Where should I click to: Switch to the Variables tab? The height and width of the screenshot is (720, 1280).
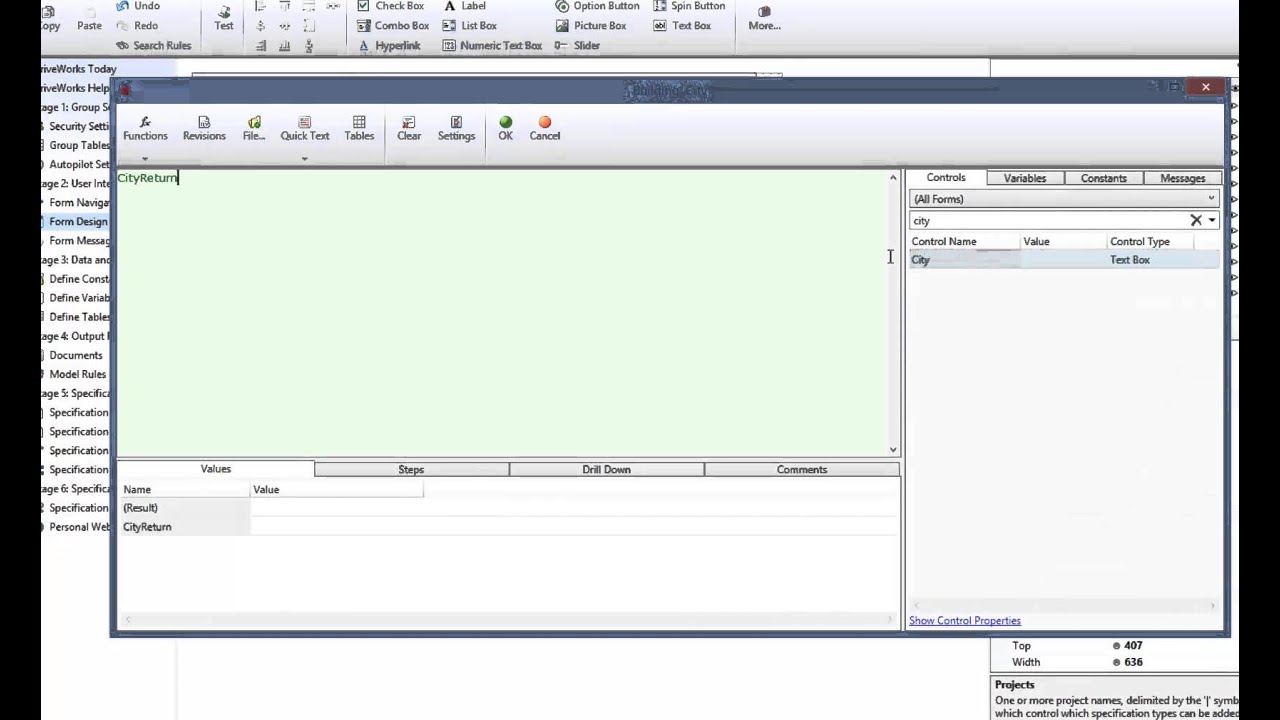tap(1025, 178)
